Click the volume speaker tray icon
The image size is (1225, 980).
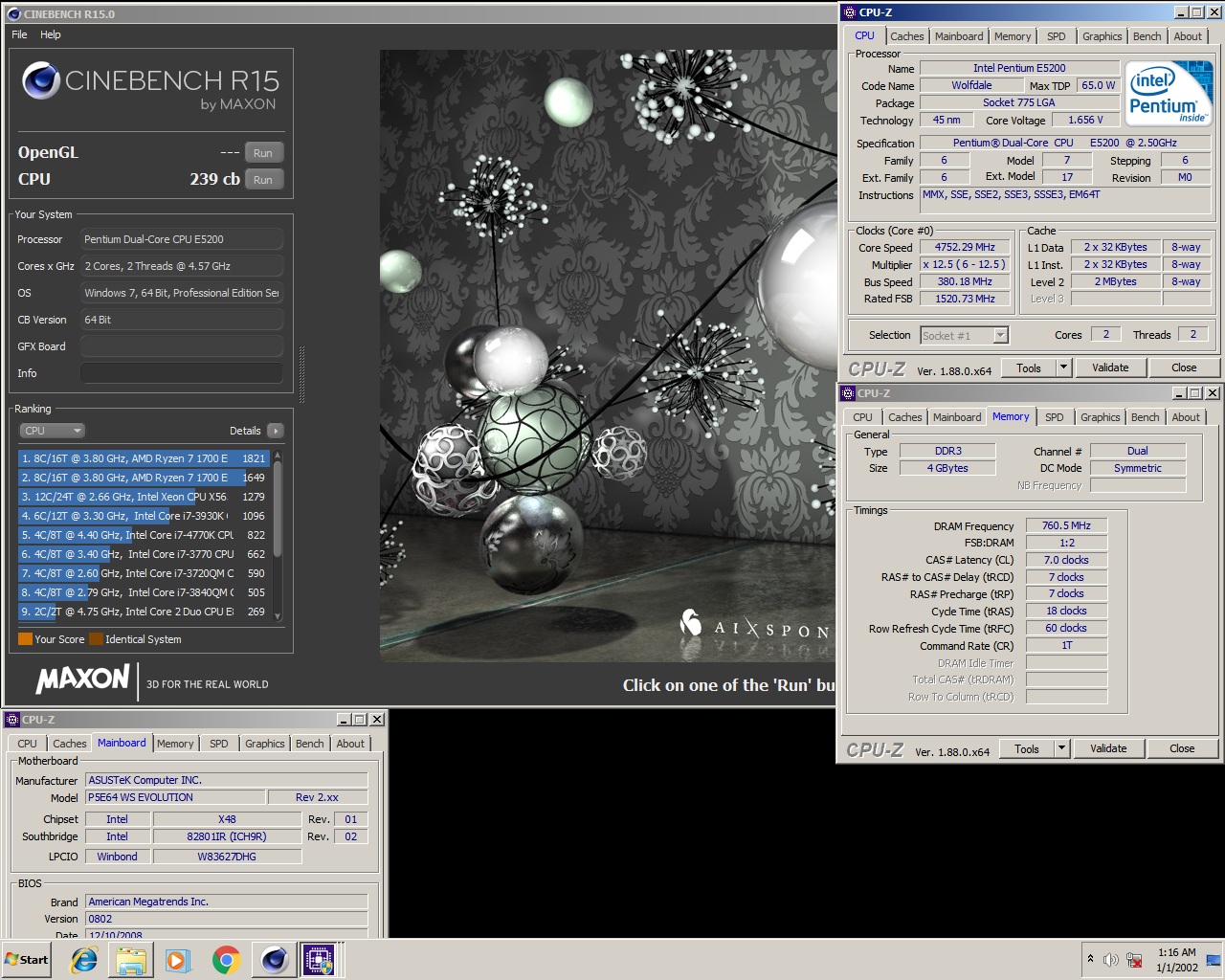coord(1111,959)
